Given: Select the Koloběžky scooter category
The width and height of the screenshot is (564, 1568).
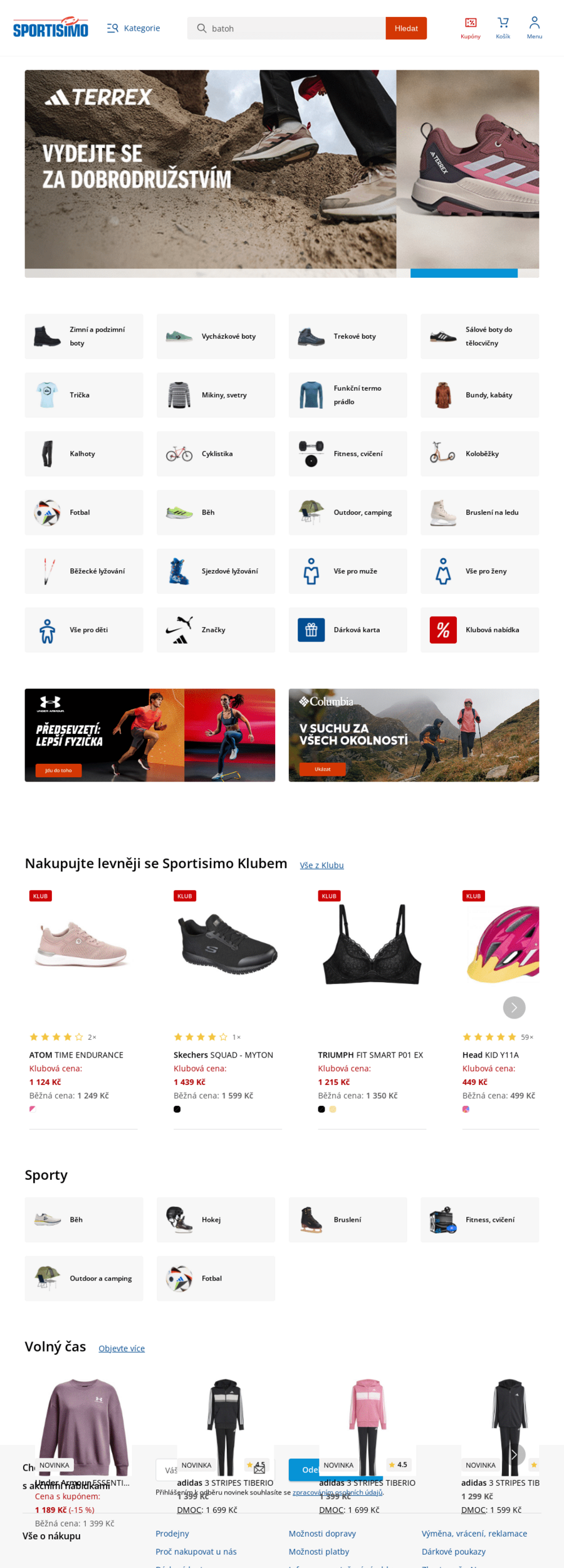Looking at the screenshot, I should pyautogui.click(x=479, y=453).
